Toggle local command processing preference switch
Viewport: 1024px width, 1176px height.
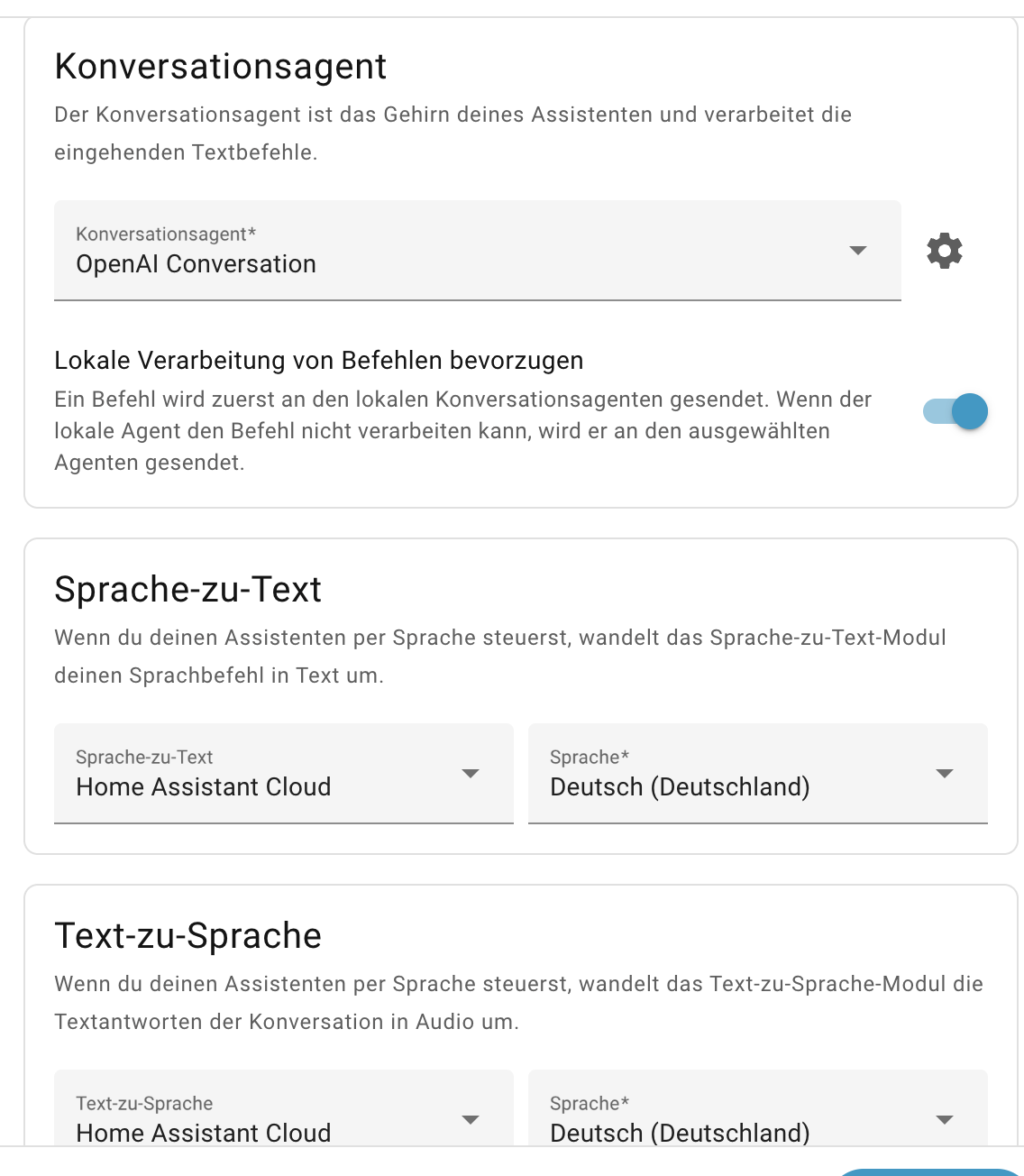(955, 412)
